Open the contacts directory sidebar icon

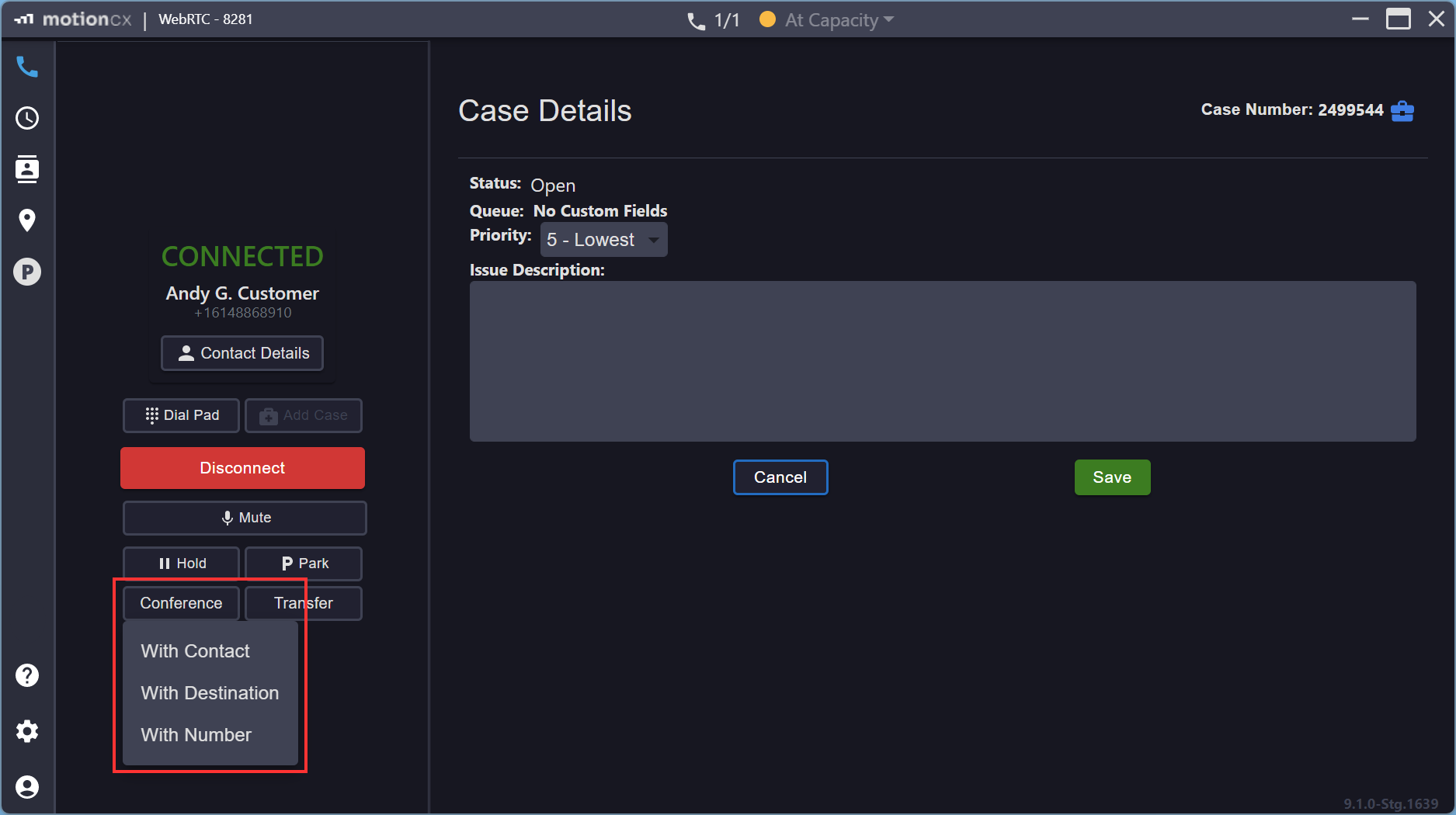coord(27,169)
